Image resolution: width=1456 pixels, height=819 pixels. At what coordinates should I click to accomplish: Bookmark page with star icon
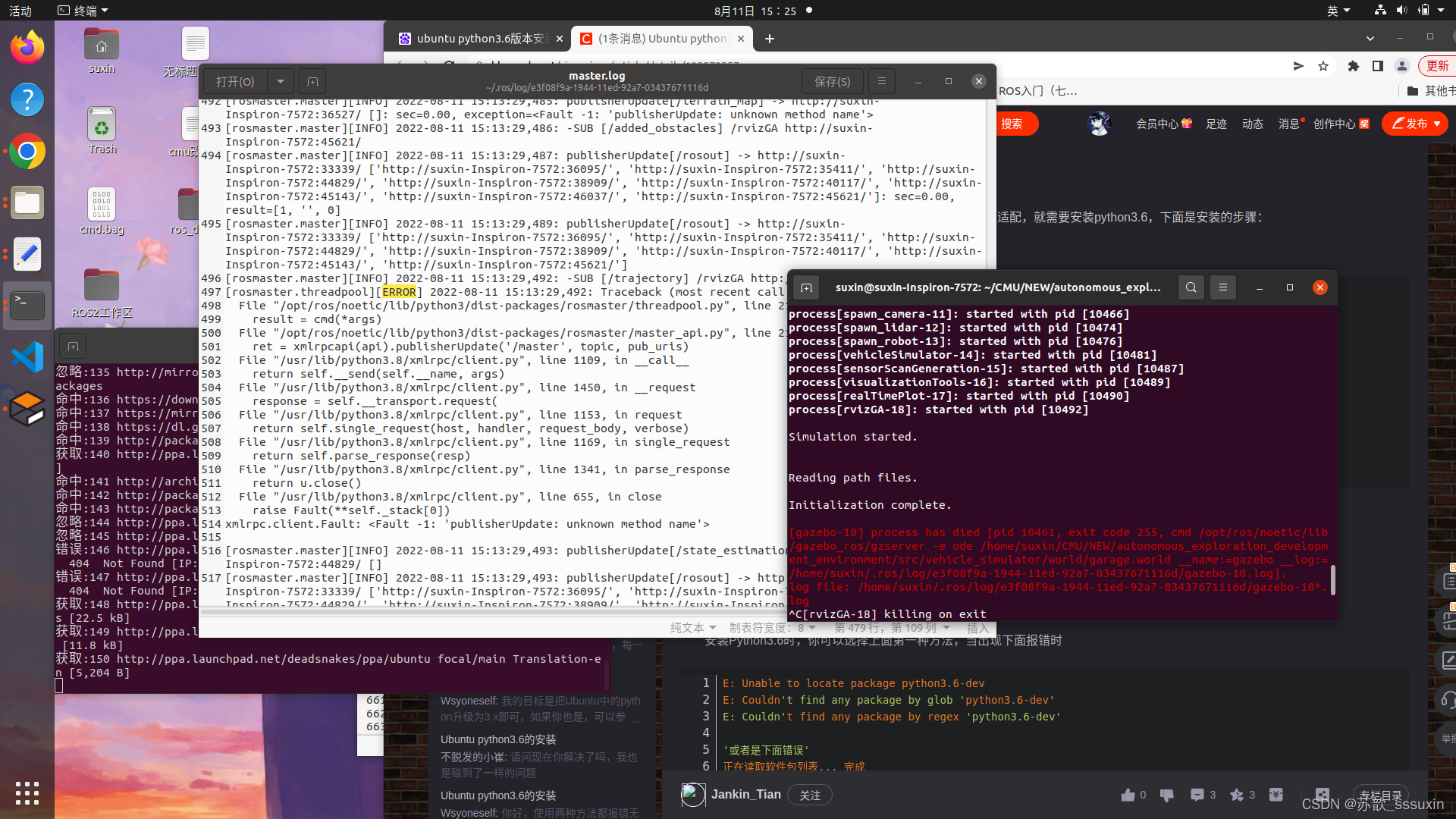coord(1323,66)
